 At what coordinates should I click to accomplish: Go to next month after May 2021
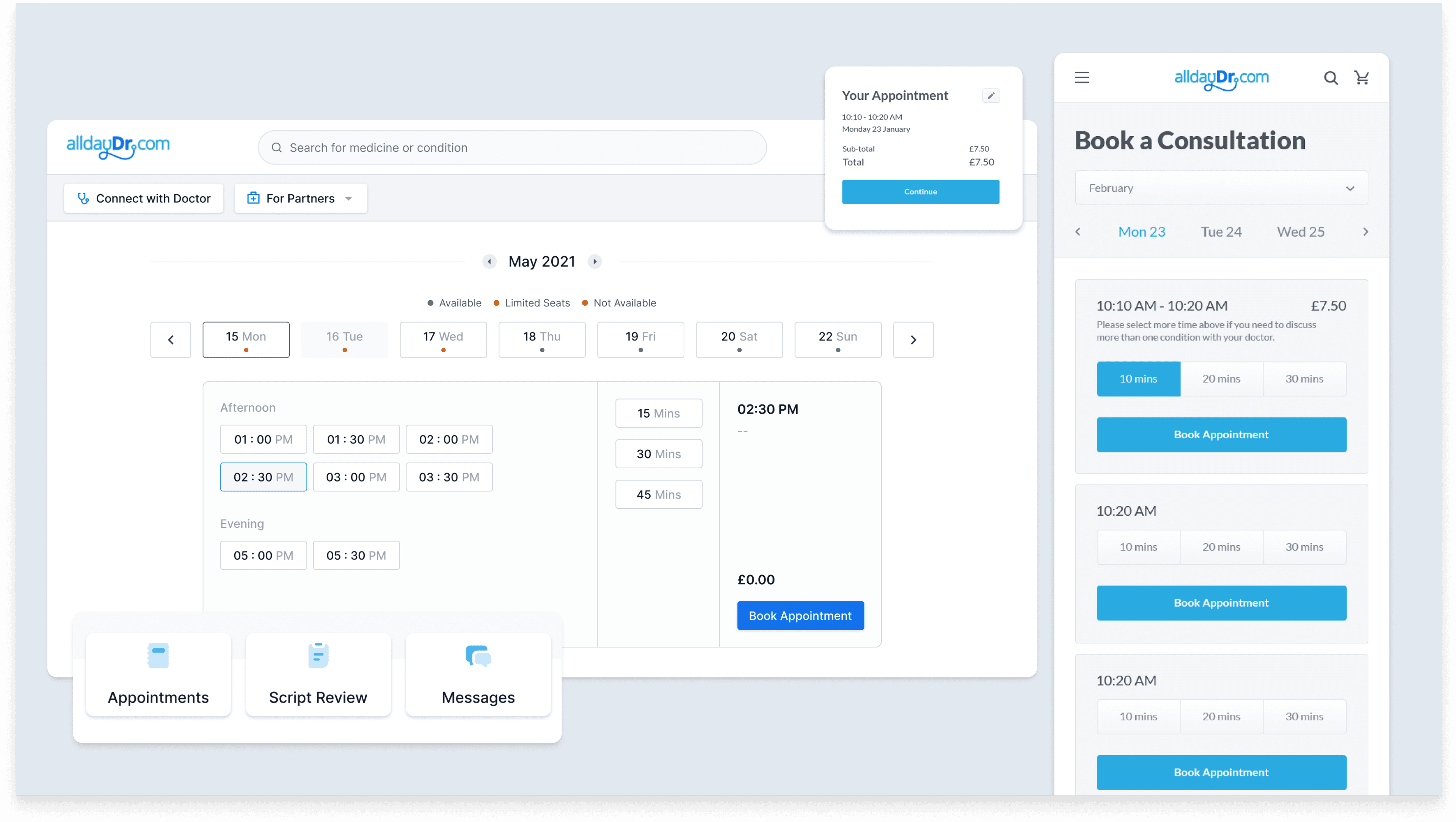tap(595, 262)
